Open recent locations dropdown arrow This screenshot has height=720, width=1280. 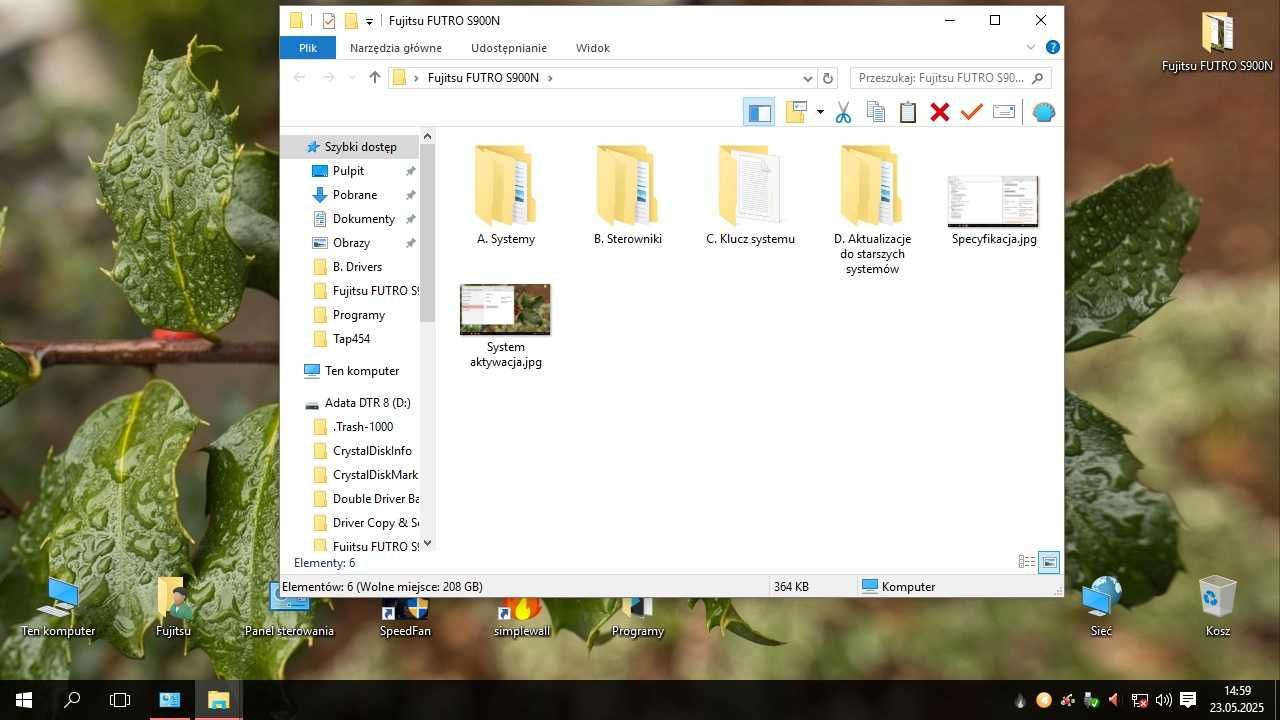351,77
